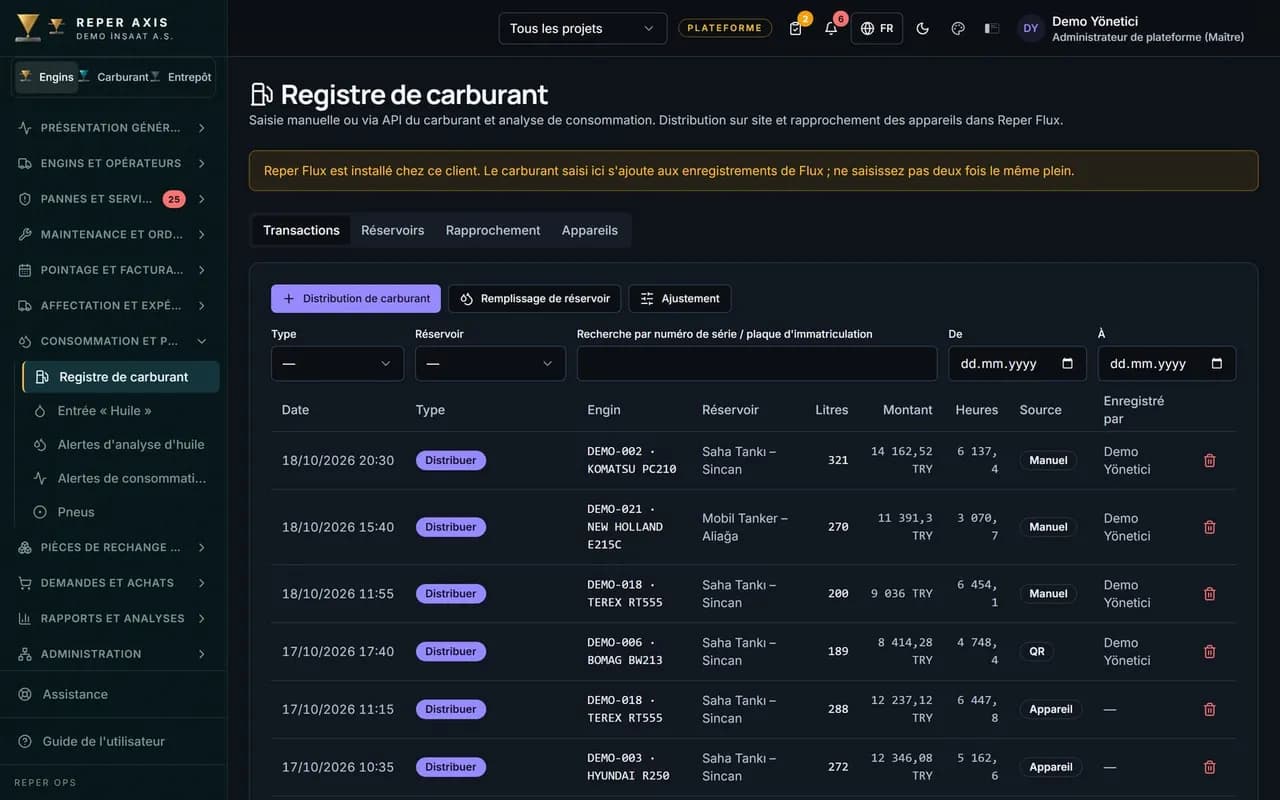Switch to Carburant module tab
The height and width of the screenshot is (800, 1280).
pyautogui.click(x=115, y=77)
